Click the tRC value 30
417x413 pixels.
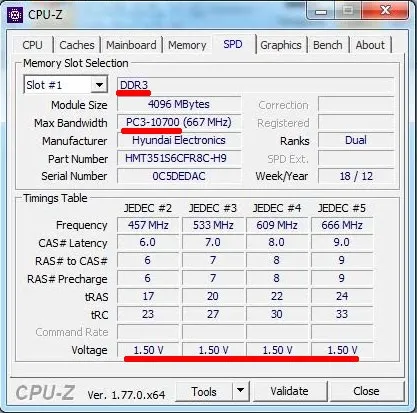pos(277,314)
